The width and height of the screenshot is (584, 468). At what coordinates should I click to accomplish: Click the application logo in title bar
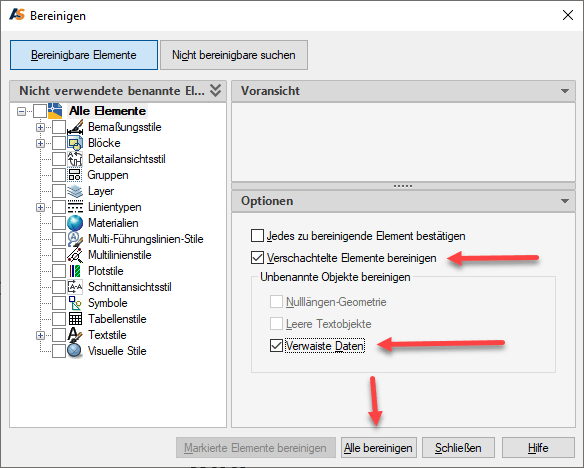[x=17, y=15]
